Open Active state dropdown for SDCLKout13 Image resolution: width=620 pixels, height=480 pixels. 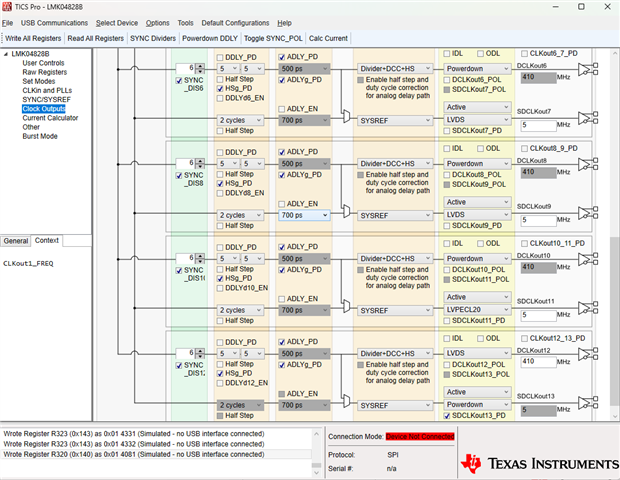477,392
